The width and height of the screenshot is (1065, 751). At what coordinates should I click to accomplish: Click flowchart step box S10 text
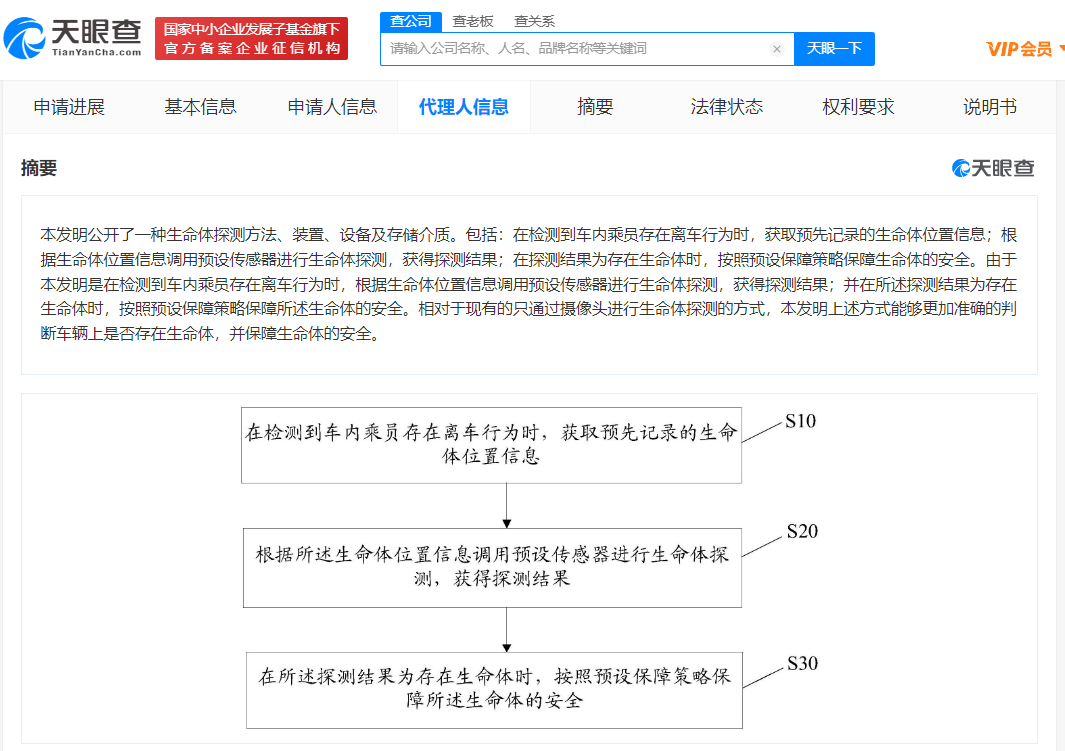click(x=491, y=445)
